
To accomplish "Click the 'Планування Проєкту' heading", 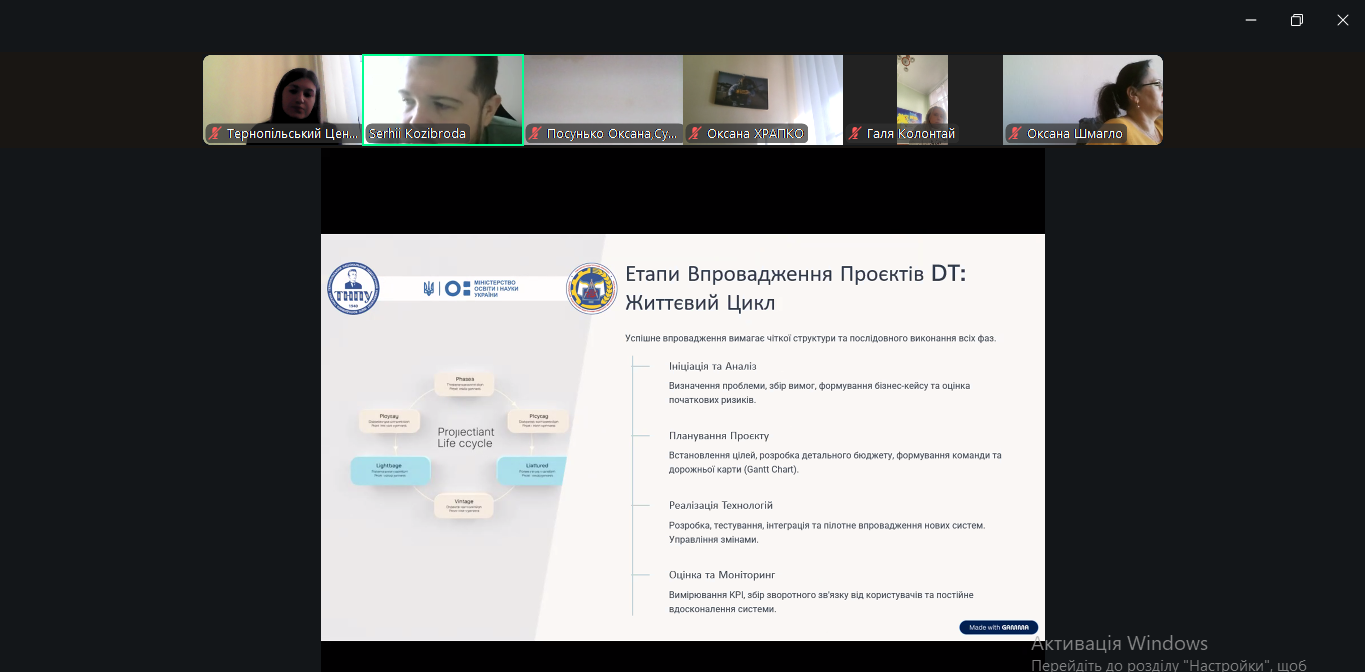I will (718, 436).
